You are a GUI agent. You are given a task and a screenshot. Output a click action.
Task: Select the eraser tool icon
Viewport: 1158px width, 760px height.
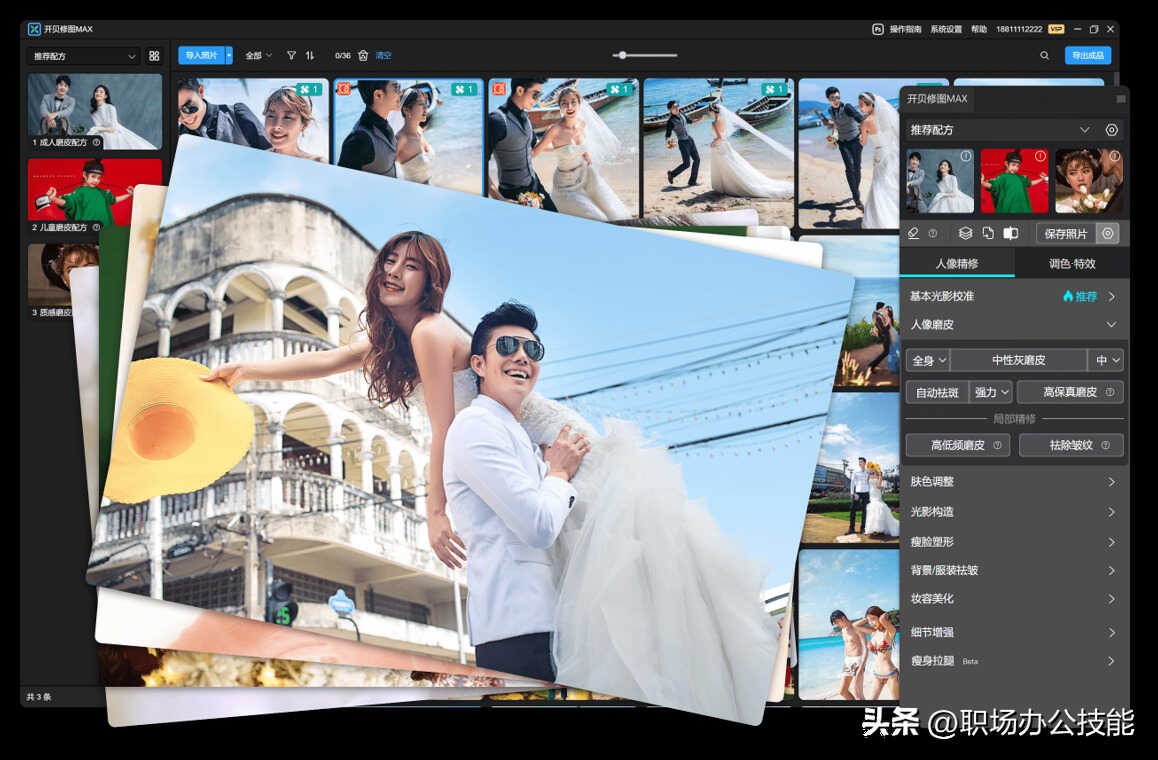(x=914, y=233)
